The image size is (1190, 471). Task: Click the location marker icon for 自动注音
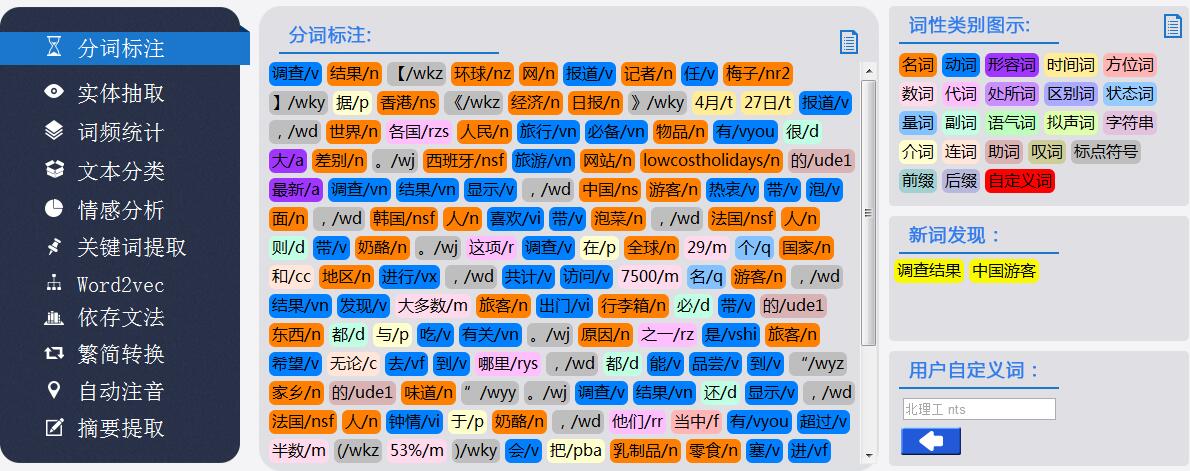pyautogui.click(x=54, y=391)
